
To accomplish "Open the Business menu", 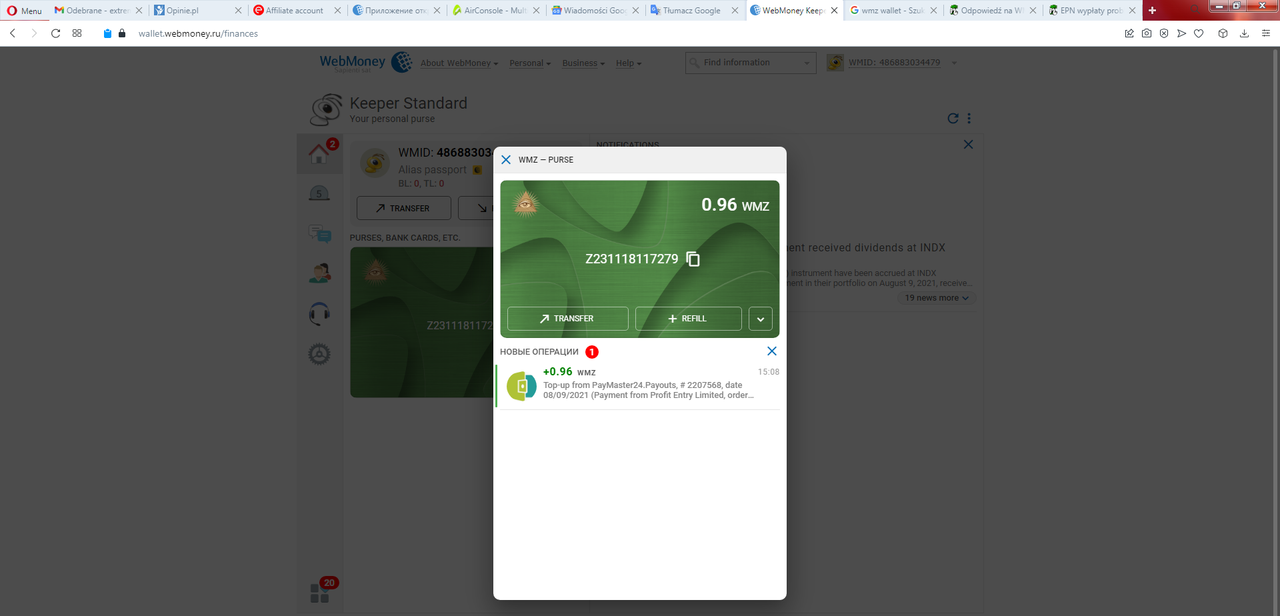I will [584, 63].
